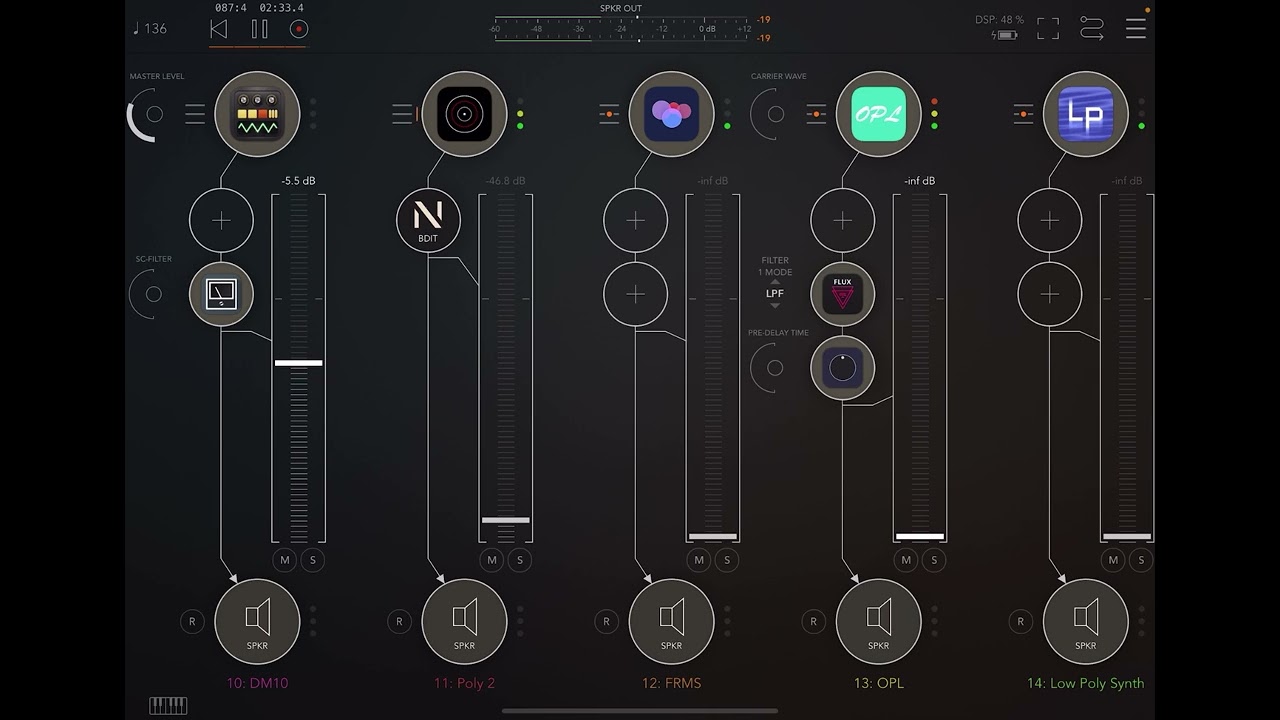Select SPKR output of 12: FRMS
This screenshot has width=1280, height=720.
(x=671, y=621)
